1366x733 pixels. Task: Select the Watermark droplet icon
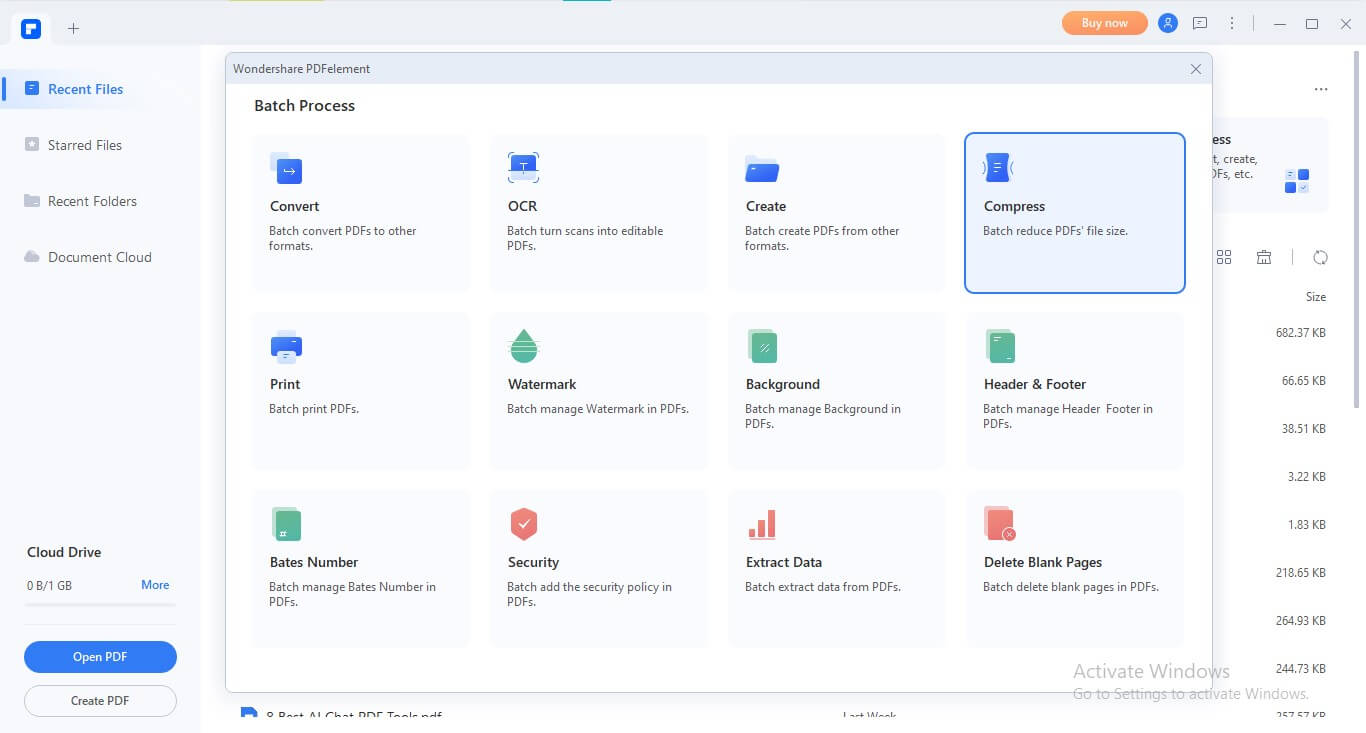point(524,346)
